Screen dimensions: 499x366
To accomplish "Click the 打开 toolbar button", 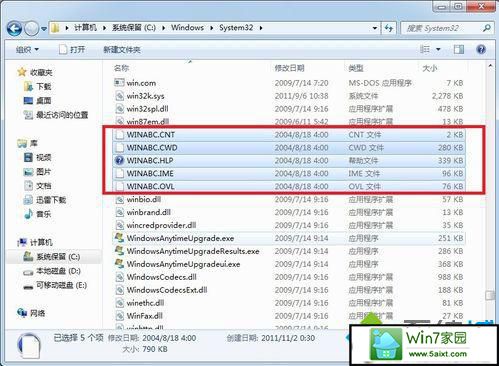I will pyautogui.click(x=72, y=50).
